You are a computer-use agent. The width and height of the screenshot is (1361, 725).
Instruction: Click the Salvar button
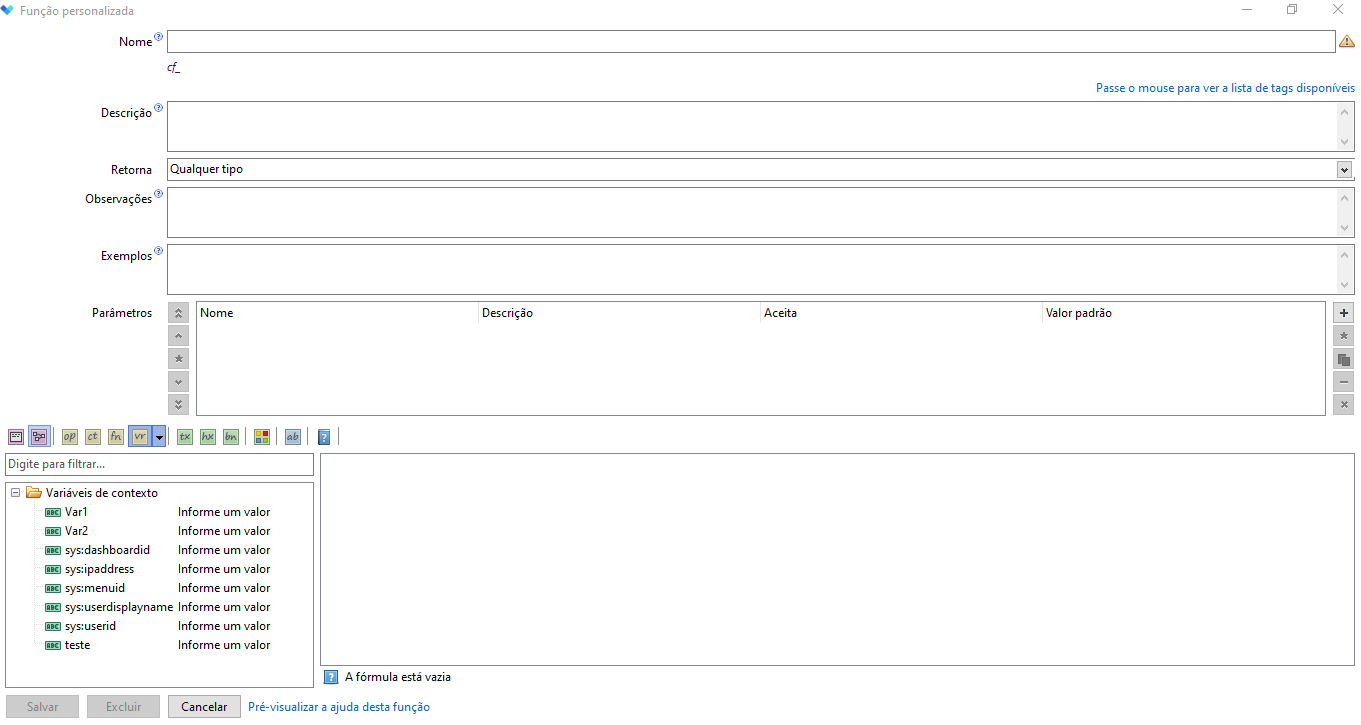point(43,707)
